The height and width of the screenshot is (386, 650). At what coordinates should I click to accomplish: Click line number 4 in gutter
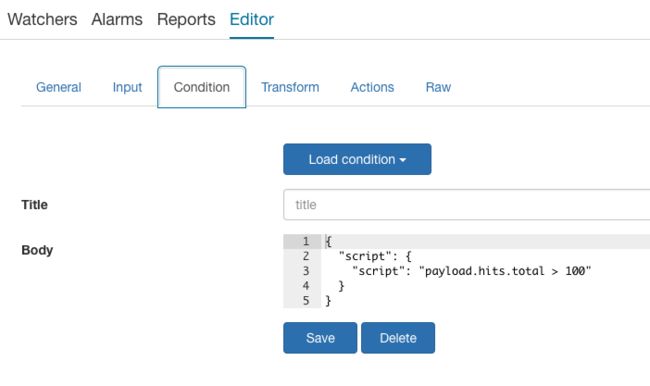click(x=306, y=286)
